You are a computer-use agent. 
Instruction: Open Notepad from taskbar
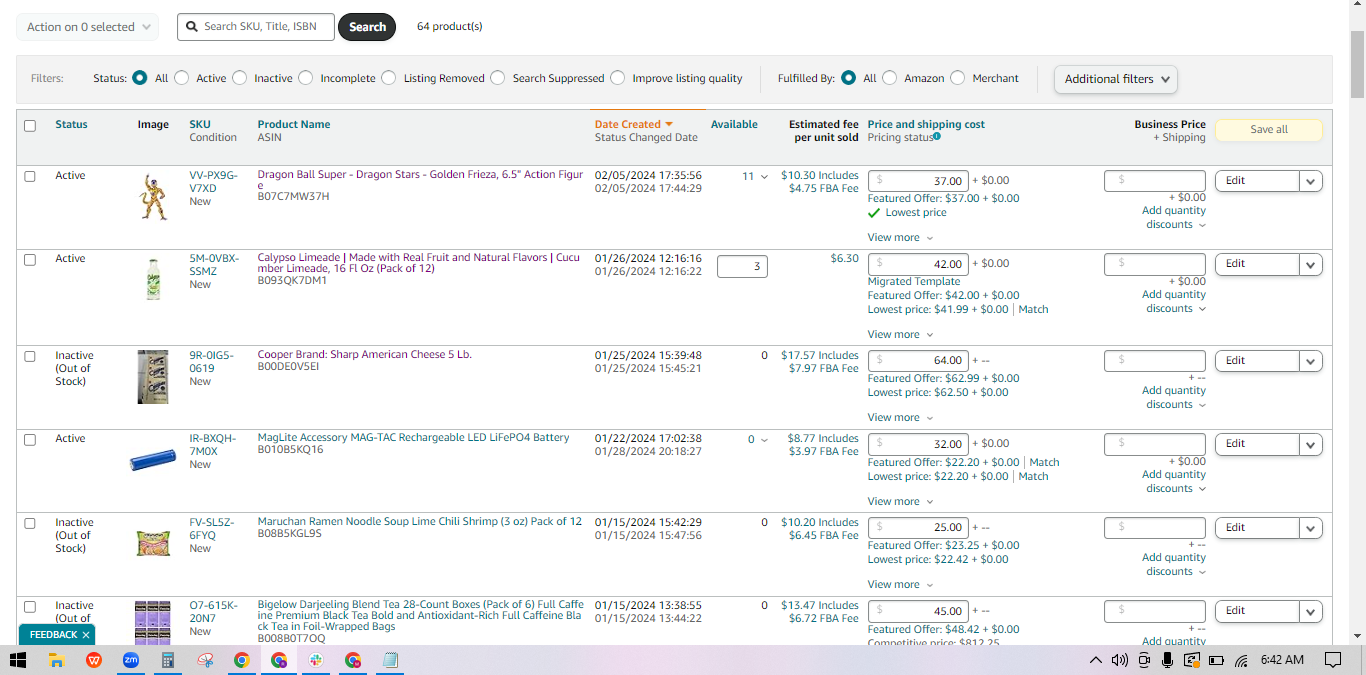(x=390, y=660)
